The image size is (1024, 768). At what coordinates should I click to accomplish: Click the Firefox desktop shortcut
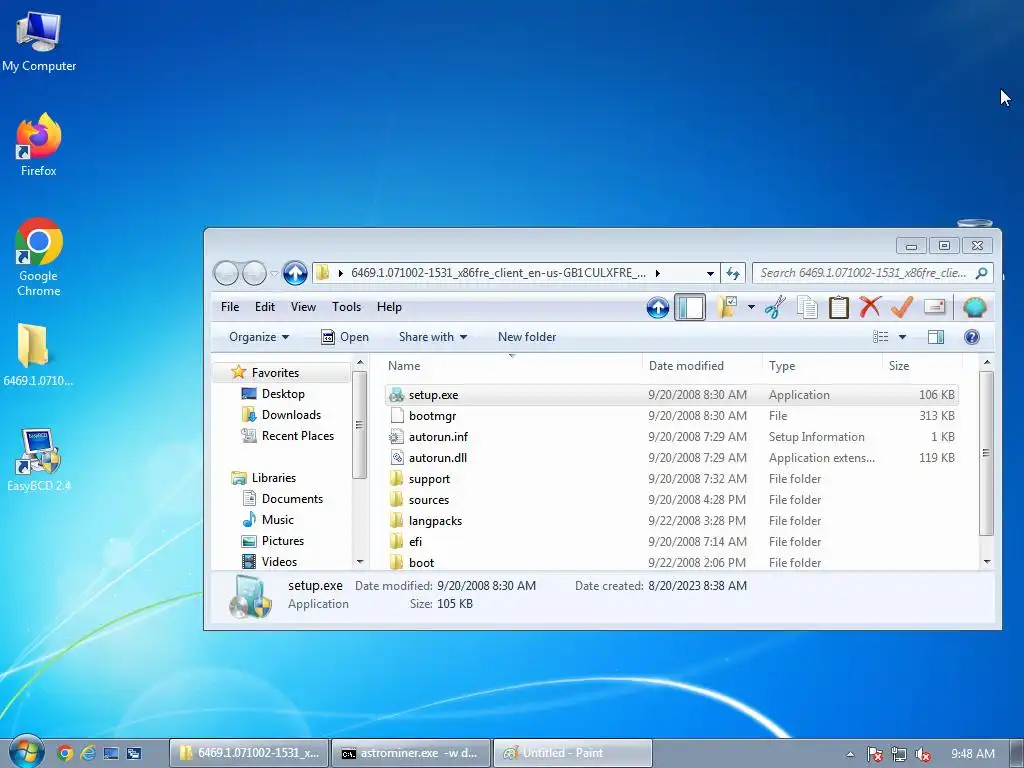39,145
